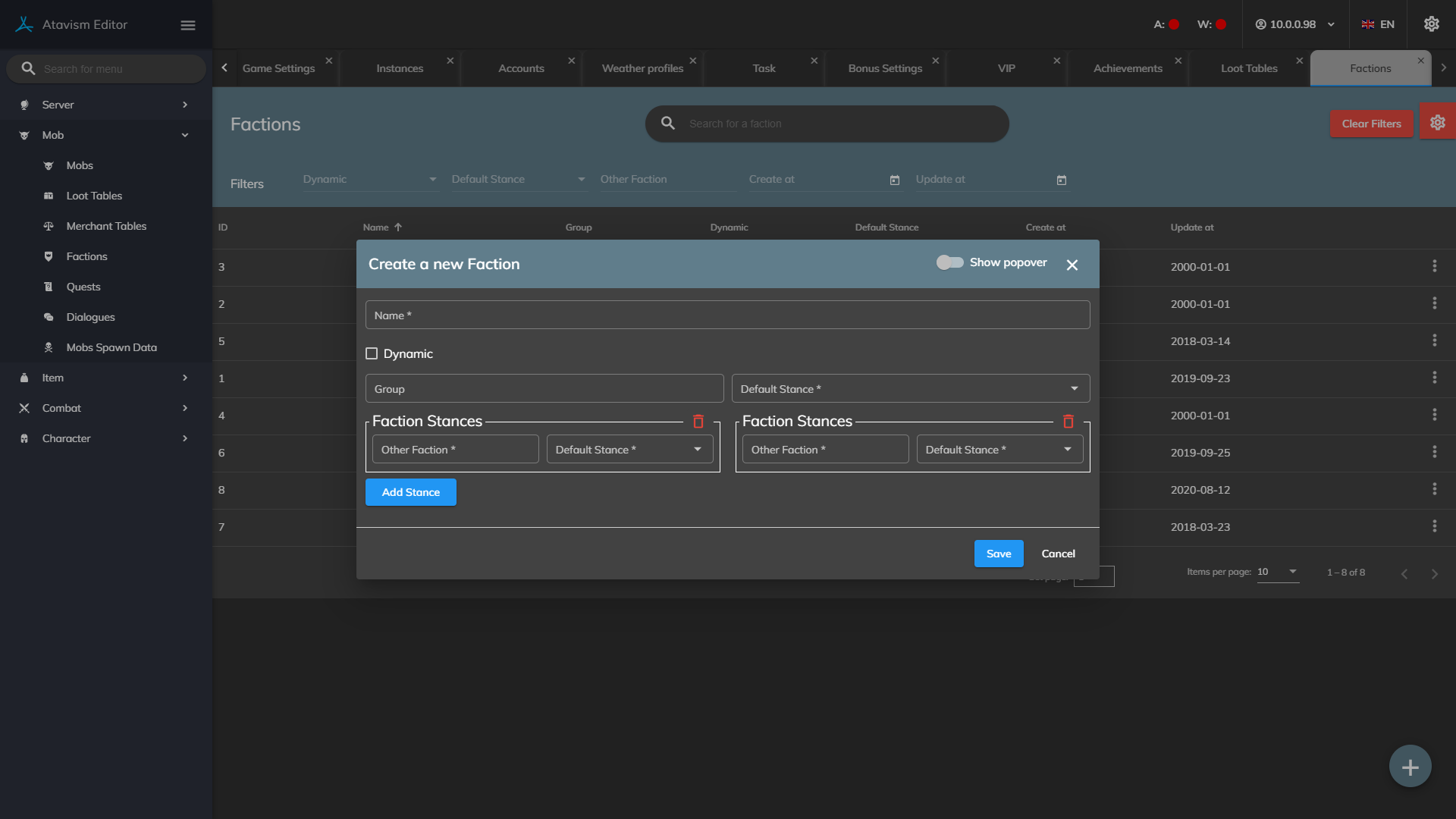1456x819 pixels.
Task: Open Merchant Tables in the sidebar
Action: [106, 226]
